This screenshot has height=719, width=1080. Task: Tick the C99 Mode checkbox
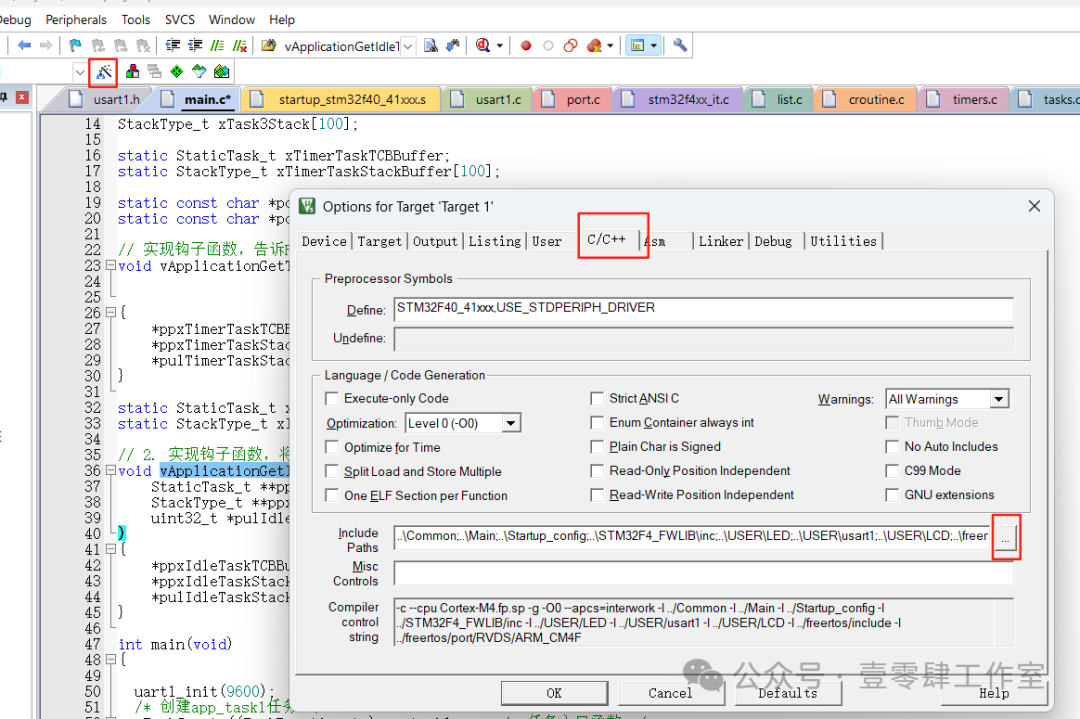[x=892, y=470]
